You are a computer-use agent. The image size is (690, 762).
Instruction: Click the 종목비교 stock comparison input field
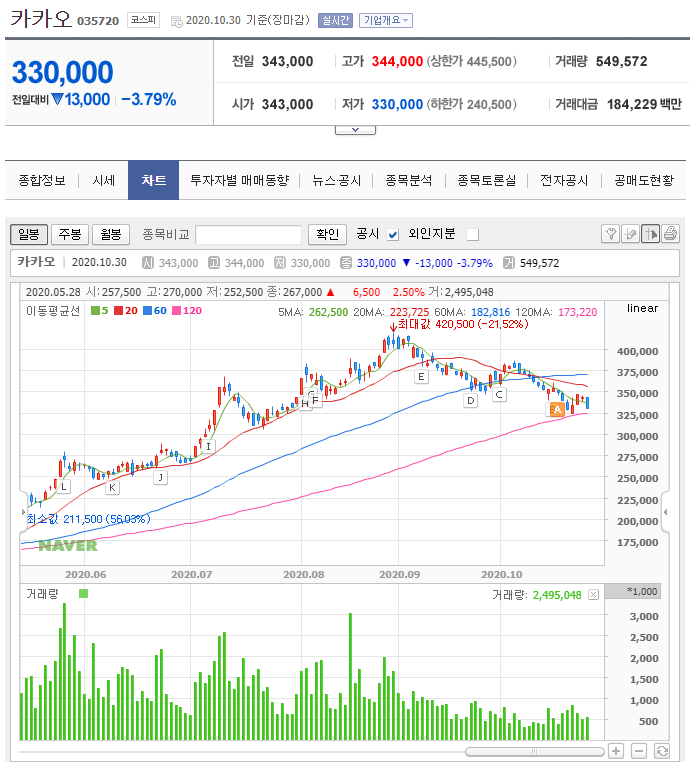tap(248, 235)
